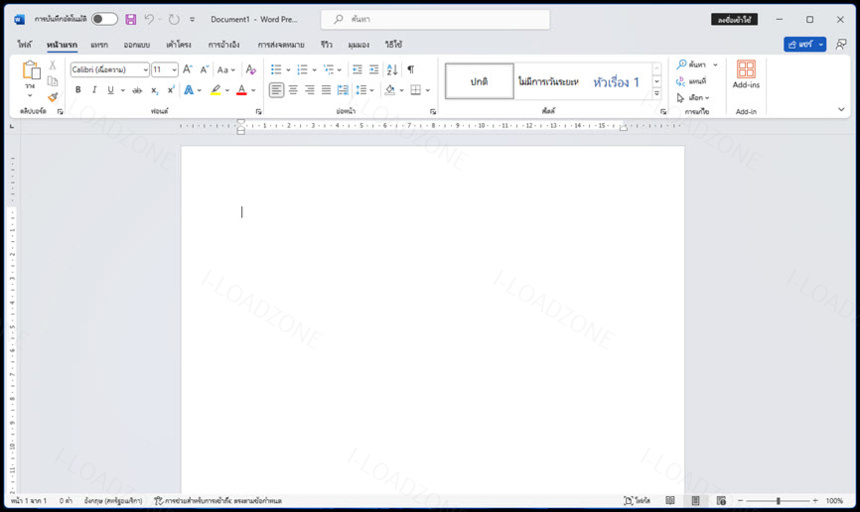
Task: Open Text Effects blue A icon
Action: (189, 90)
